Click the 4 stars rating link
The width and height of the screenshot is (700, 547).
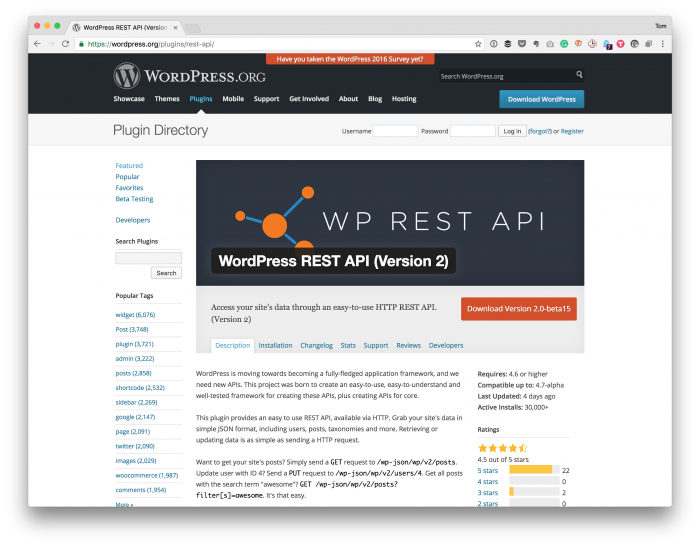coord(488,481)
